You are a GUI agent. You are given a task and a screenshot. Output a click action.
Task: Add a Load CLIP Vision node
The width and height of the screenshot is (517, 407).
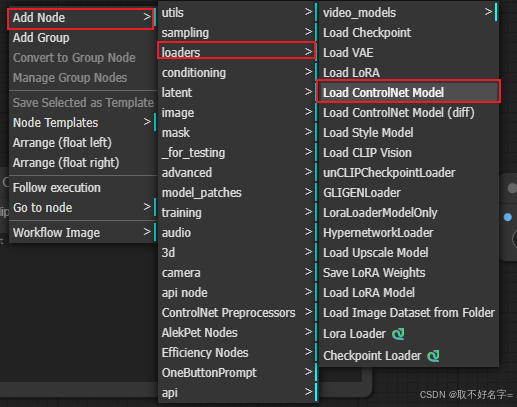tap(409, 153)
